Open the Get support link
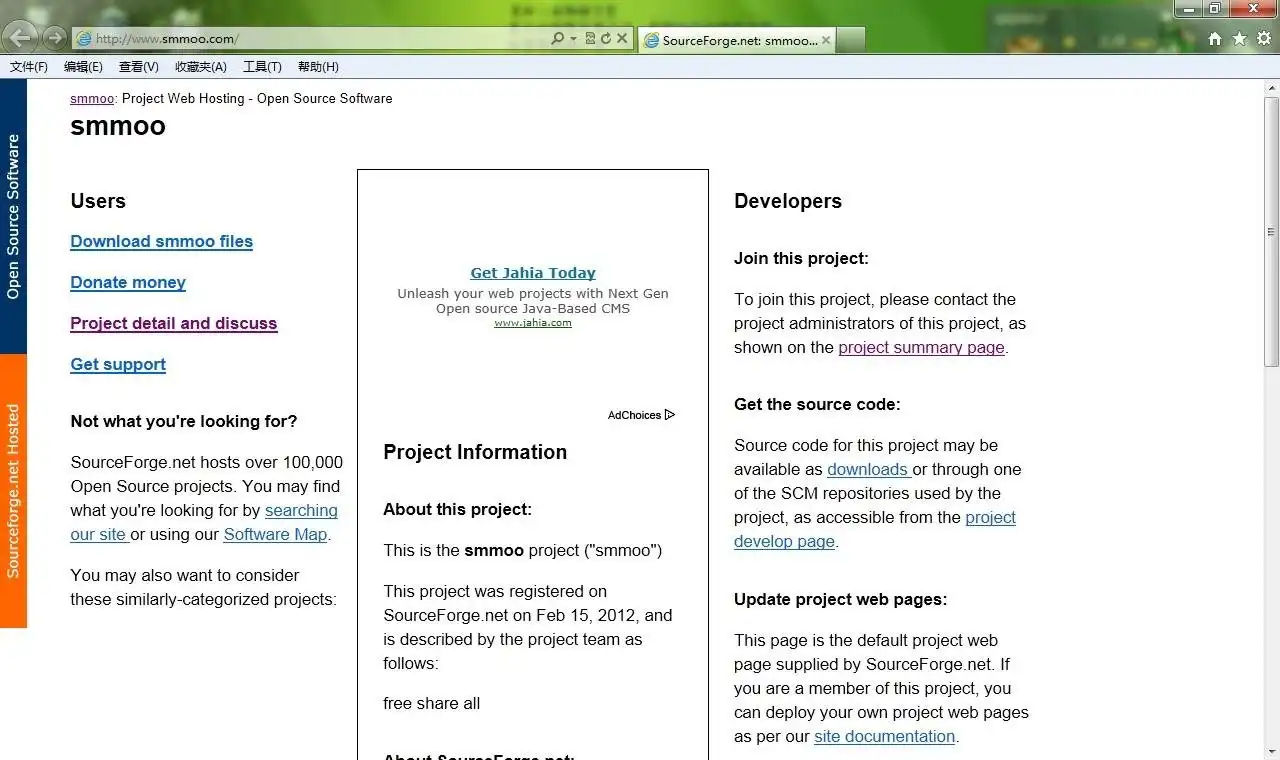The image size is (1280, 760). point(118,364)
